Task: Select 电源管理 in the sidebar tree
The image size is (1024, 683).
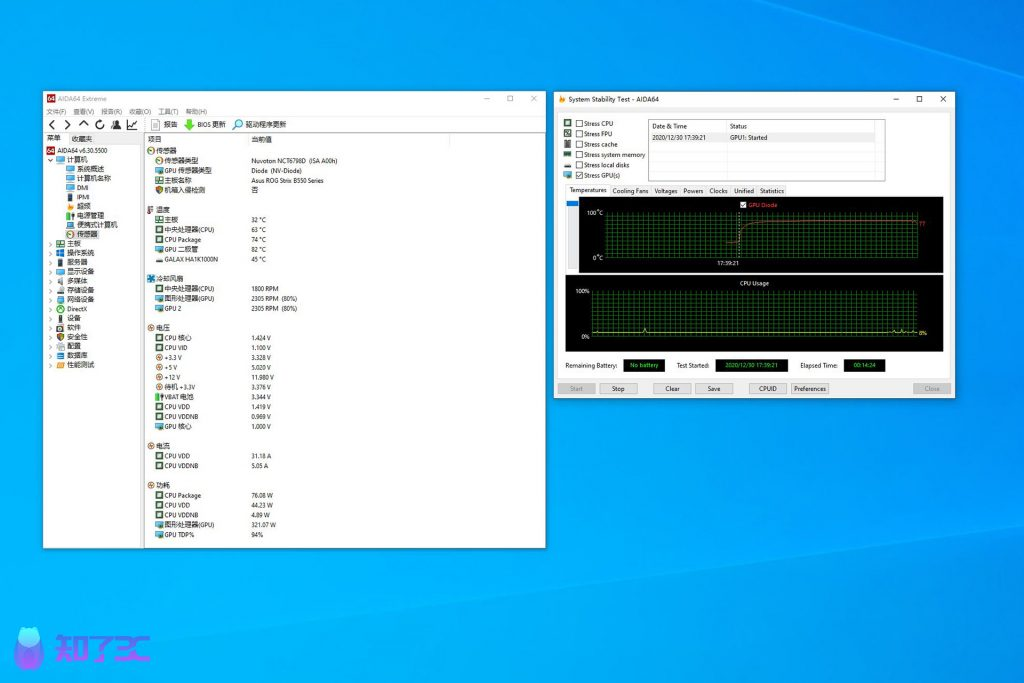Action: (85, 215)
